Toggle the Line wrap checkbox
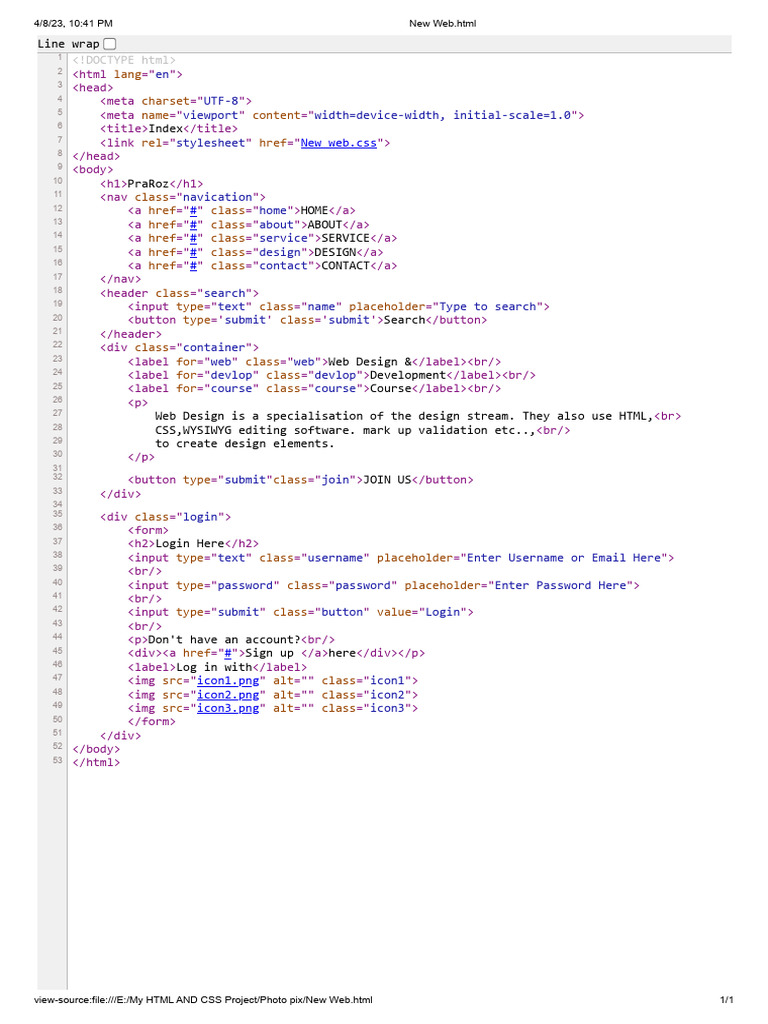768x1024 pixels. coord(110,43)
